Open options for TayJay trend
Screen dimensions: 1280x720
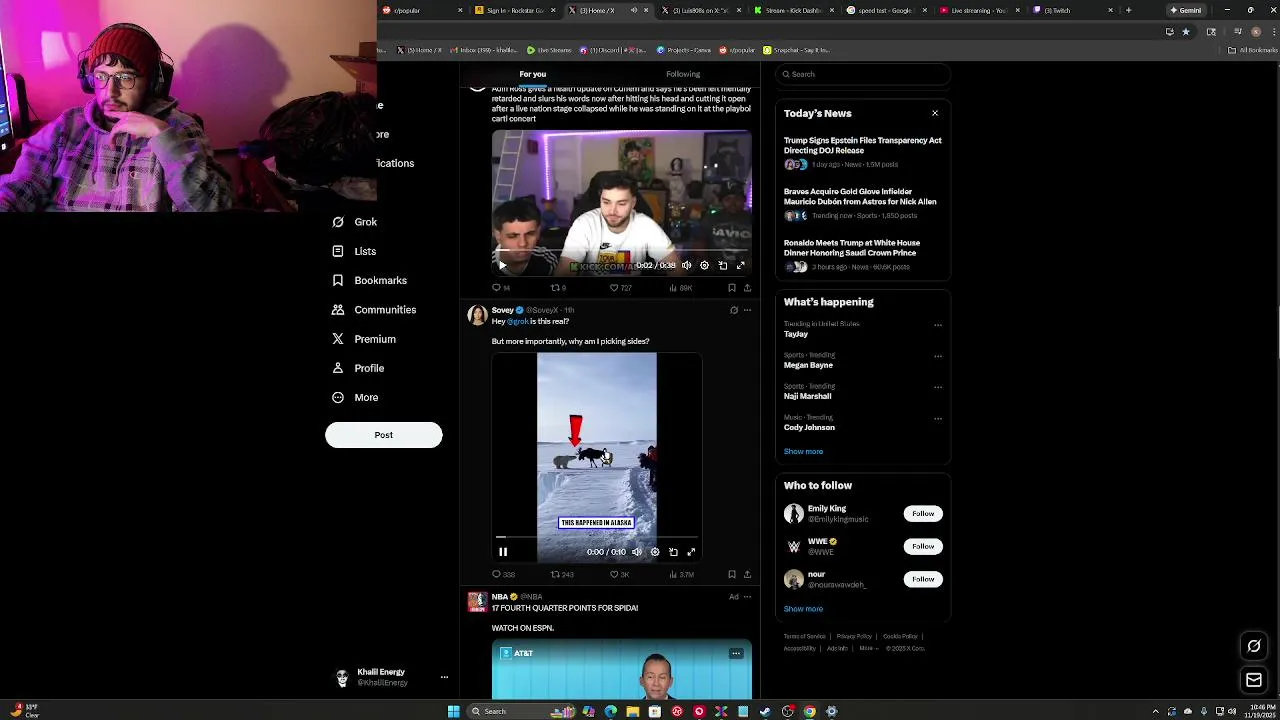[x=937, y=325]
